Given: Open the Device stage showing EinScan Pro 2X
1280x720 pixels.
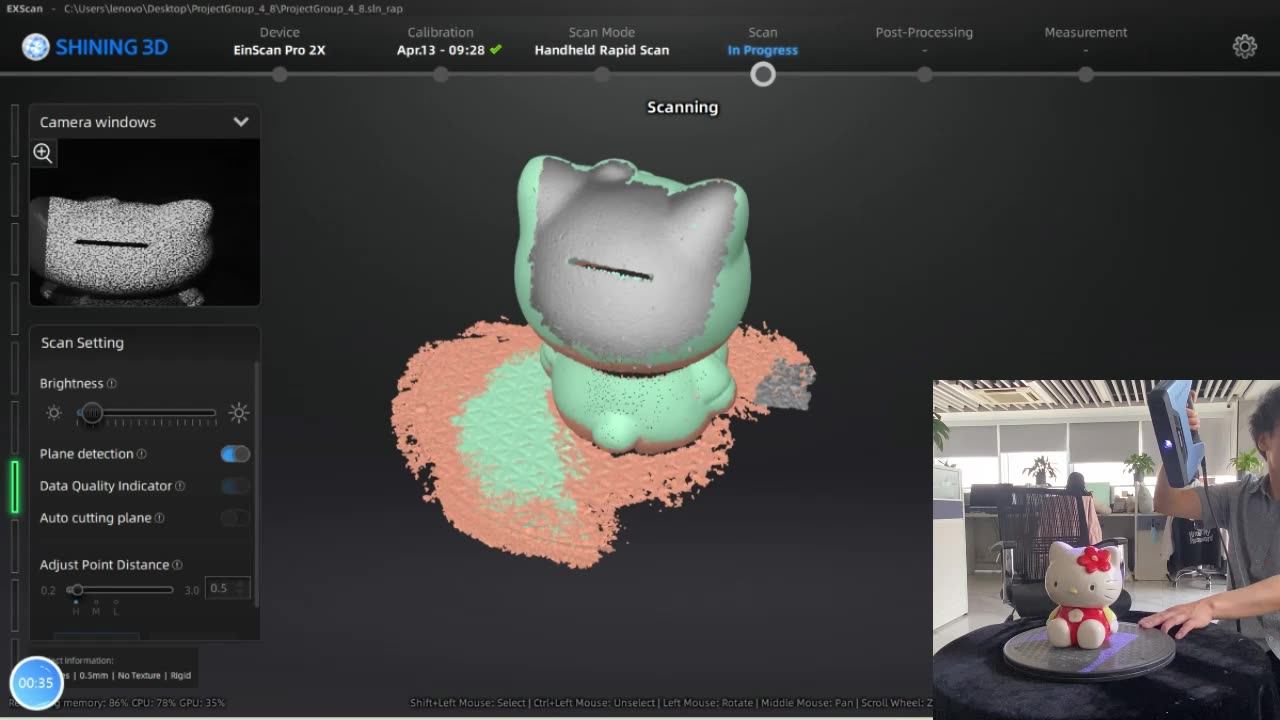Looking at the screenshot, I should click(x=279, y=40).
